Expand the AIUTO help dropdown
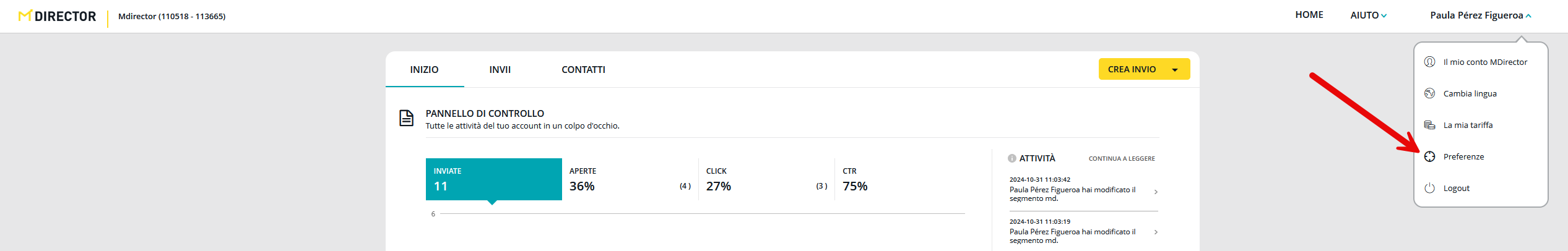Image resolution: width=1568 pixels, height=251 pixels. (x=1368, y=15)
